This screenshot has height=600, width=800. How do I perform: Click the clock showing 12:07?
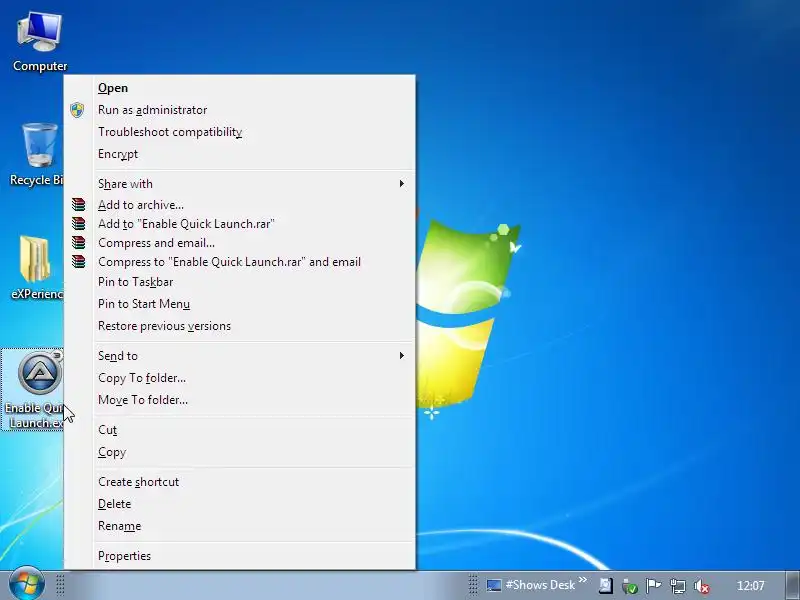coord(751,585)
